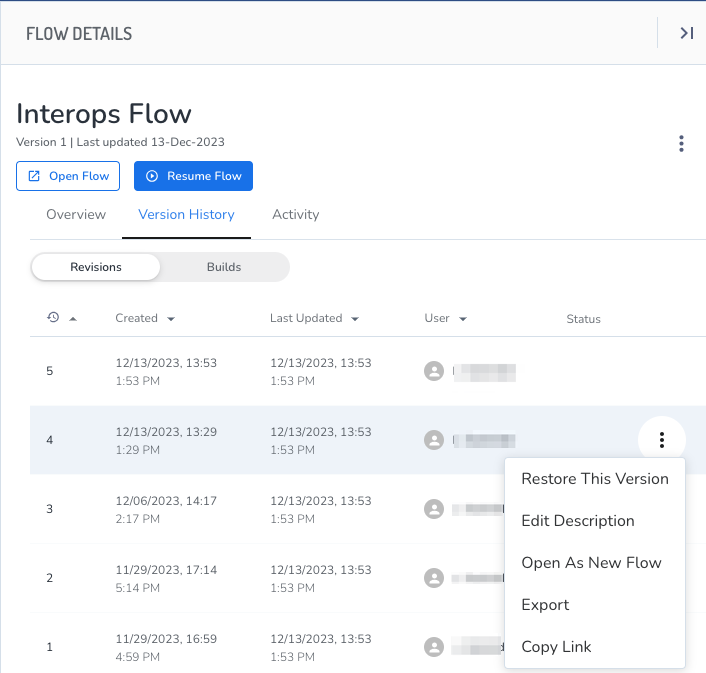Click the revision history clock column icon

53,318
